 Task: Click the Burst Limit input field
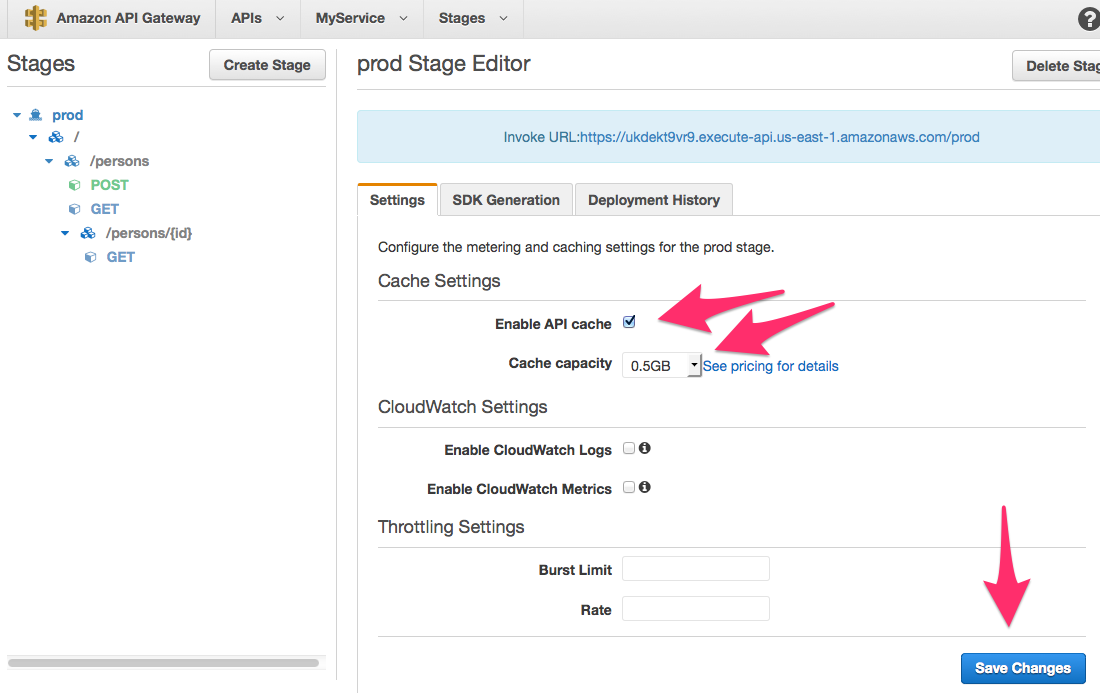[x=695, y=569]
